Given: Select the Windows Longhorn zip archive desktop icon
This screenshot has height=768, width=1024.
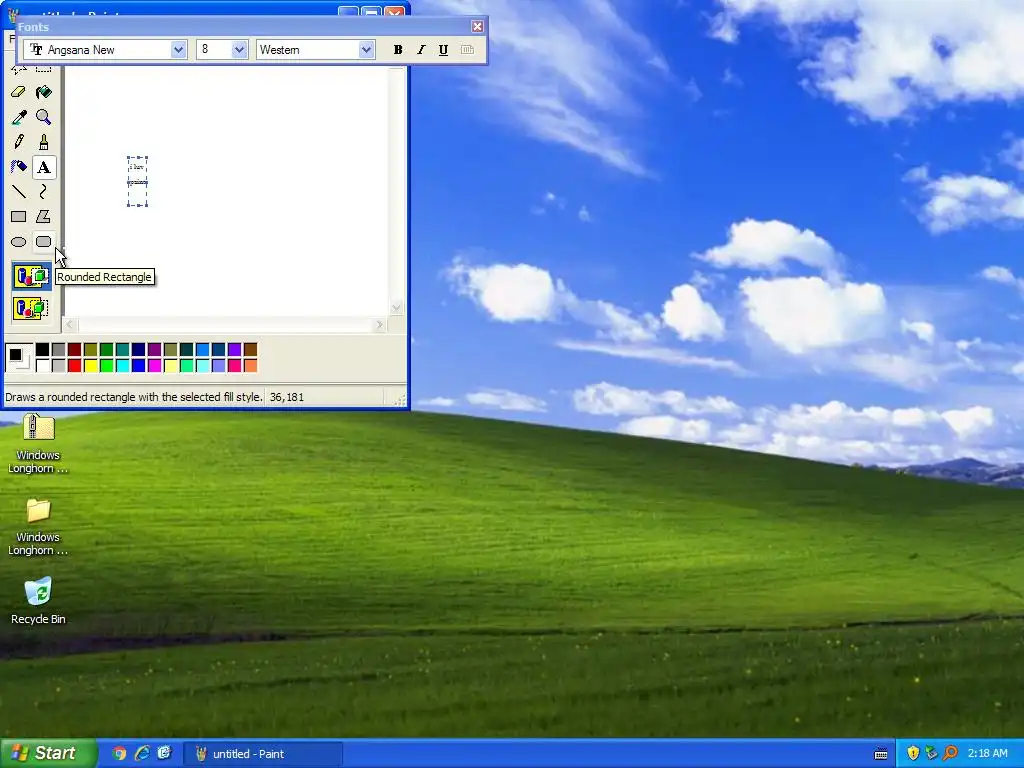Looking at the screenshot, I should click(38, 443).
